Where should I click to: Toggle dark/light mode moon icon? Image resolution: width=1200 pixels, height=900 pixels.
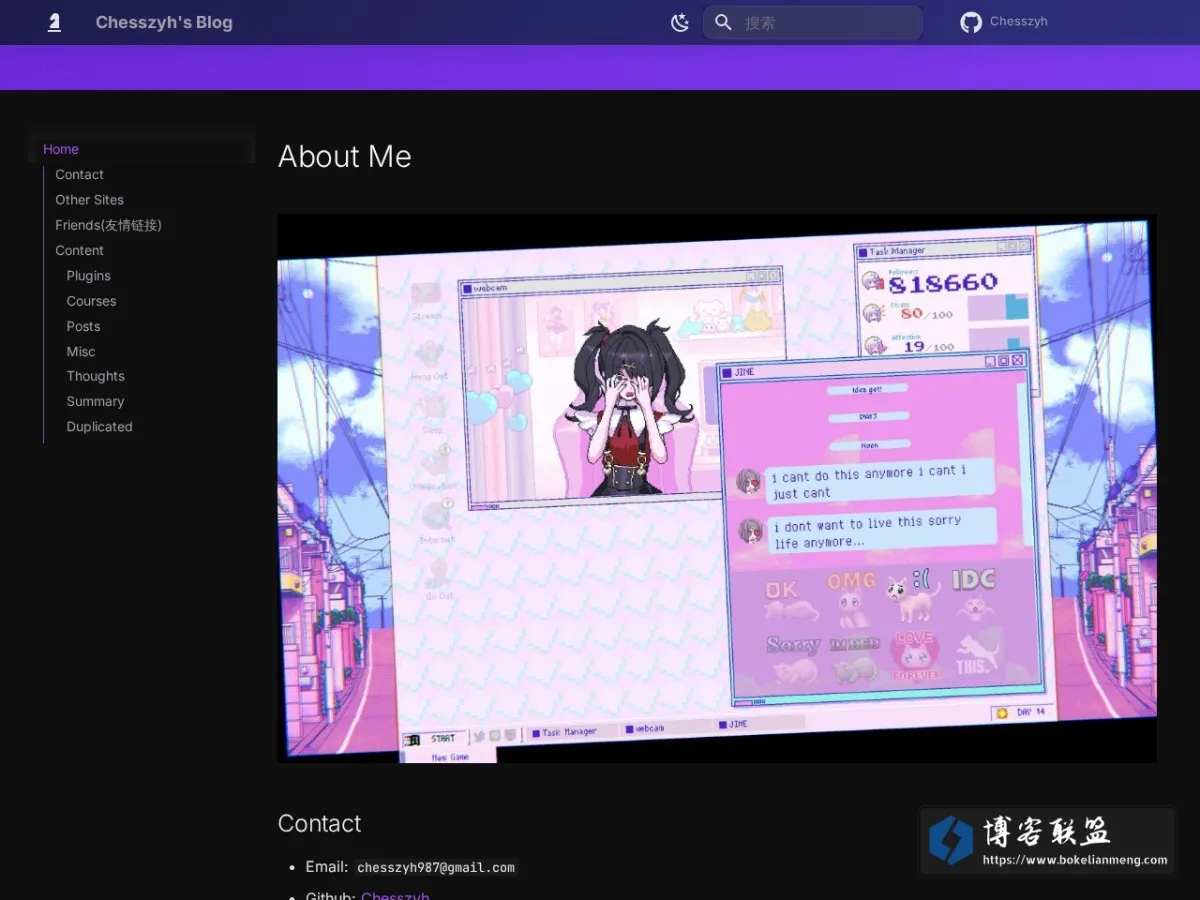click(x=680, y=22)
